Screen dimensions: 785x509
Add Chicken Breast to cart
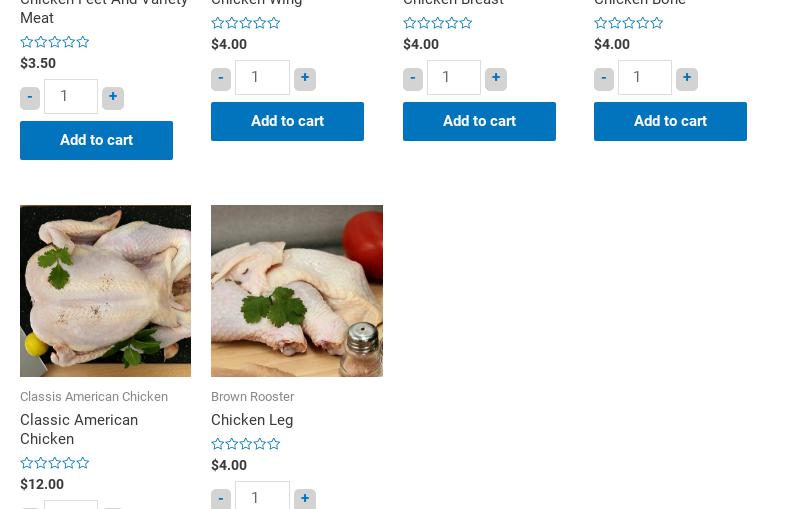tap(479, 121)
